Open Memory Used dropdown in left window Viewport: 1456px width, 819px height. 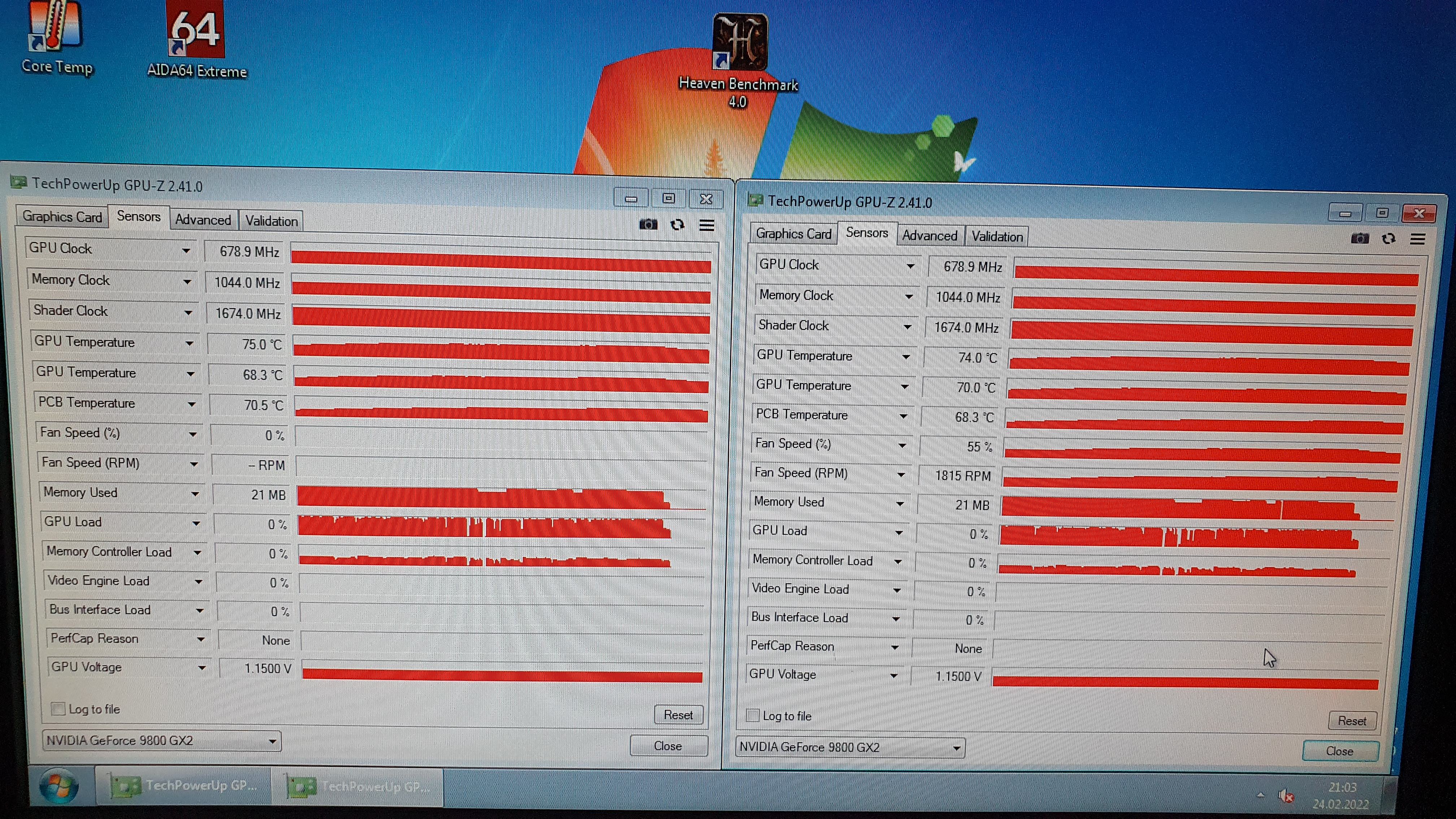pyautogui.click(x=195, y=493)
